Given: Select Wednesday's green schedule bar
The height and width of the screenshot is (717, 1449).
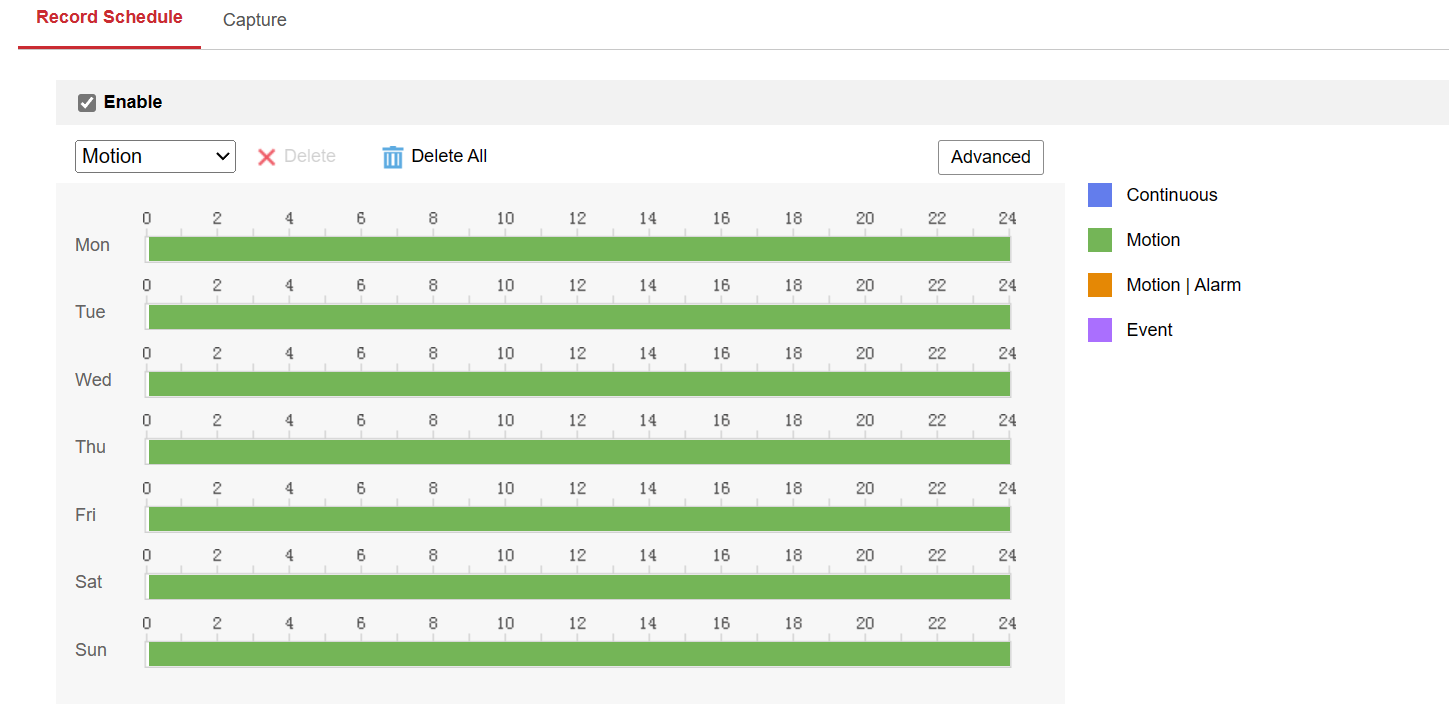Looking at the screenshot, I should click(x=578, y=384).
